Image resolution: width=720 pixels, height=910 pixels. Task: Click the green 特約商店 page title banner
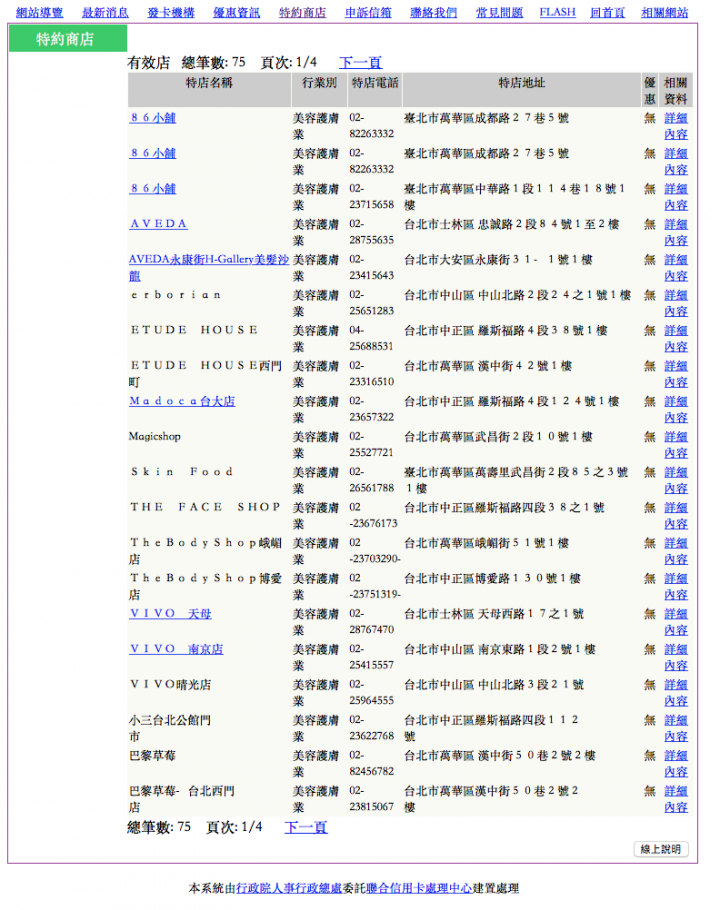(68, 39)
